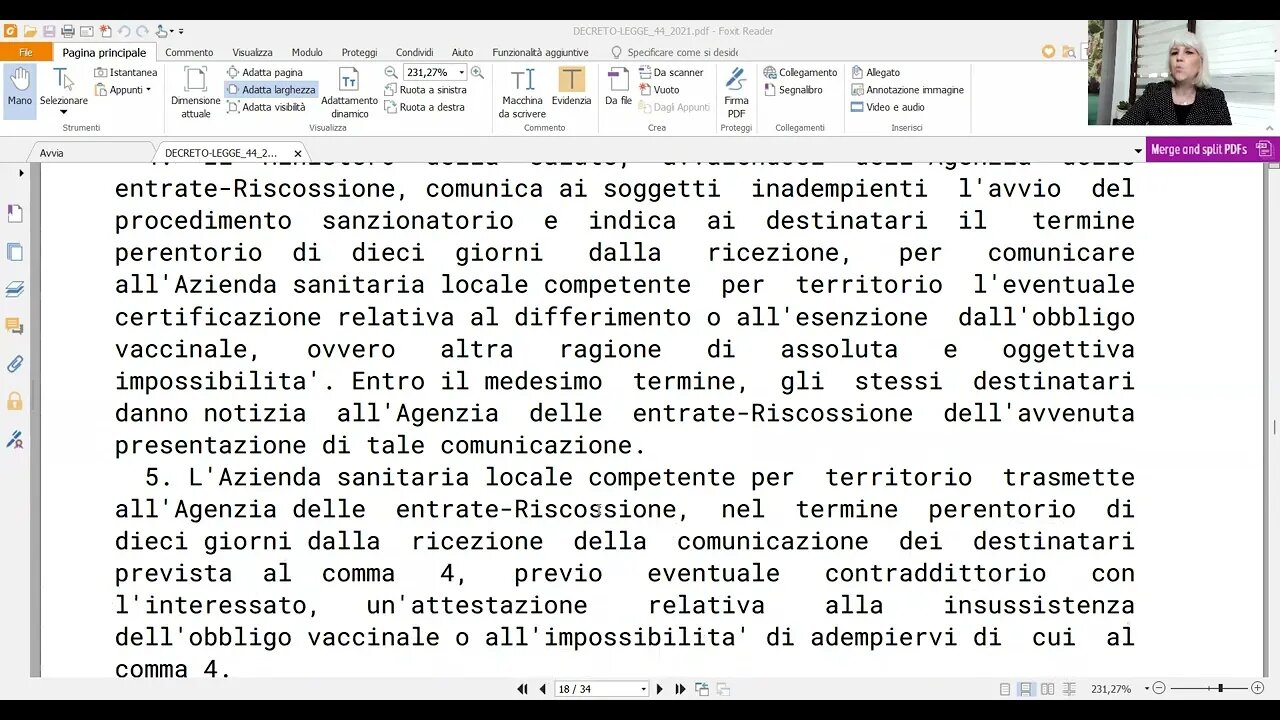Open the side panel security lock icon
Viewport: 1280px width, 720px height.
(x=15, y=401)
